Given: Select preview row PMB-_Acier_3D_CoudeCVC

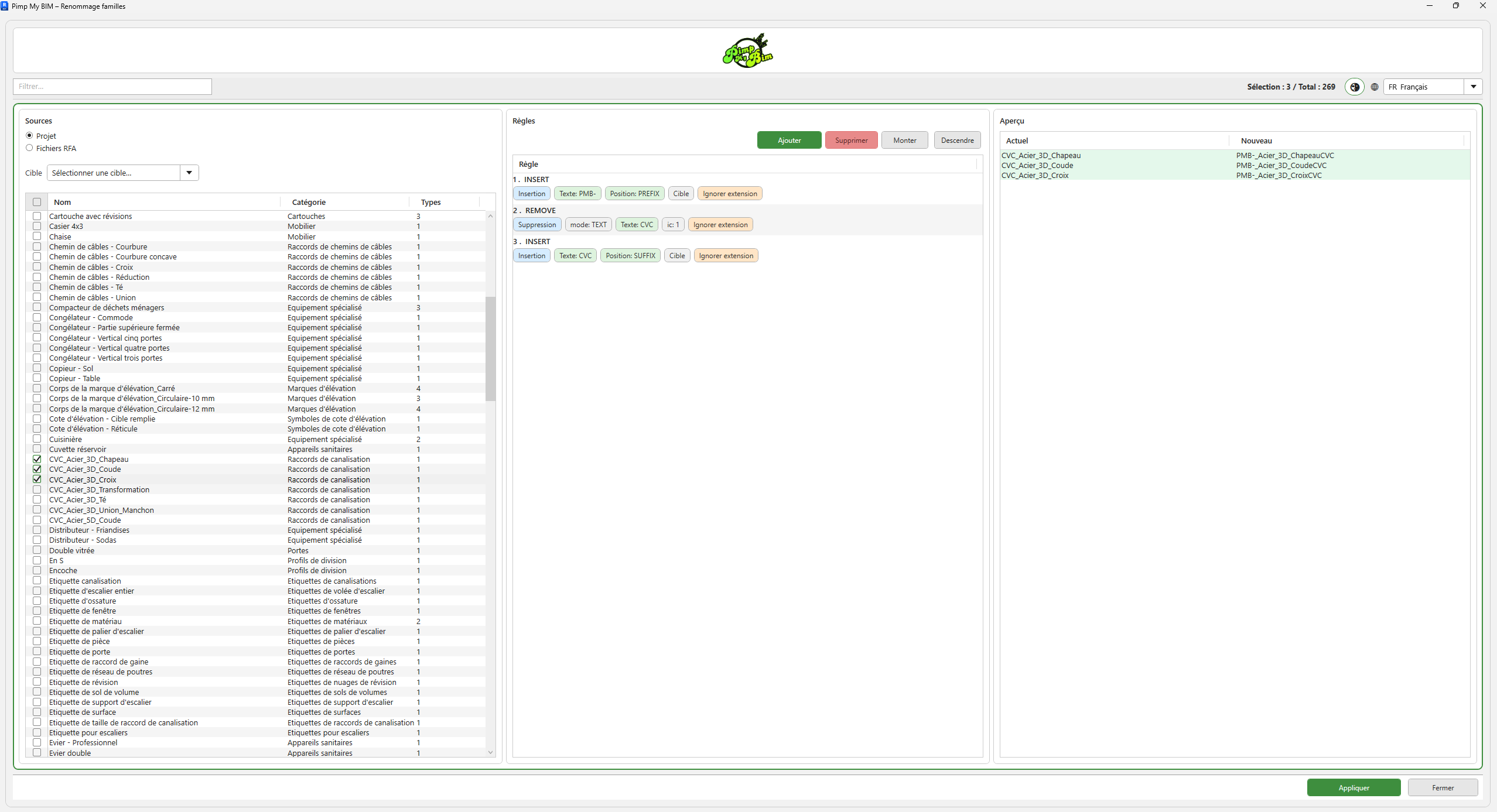Looking at the screenshot, I should (x=1235, y=165).
